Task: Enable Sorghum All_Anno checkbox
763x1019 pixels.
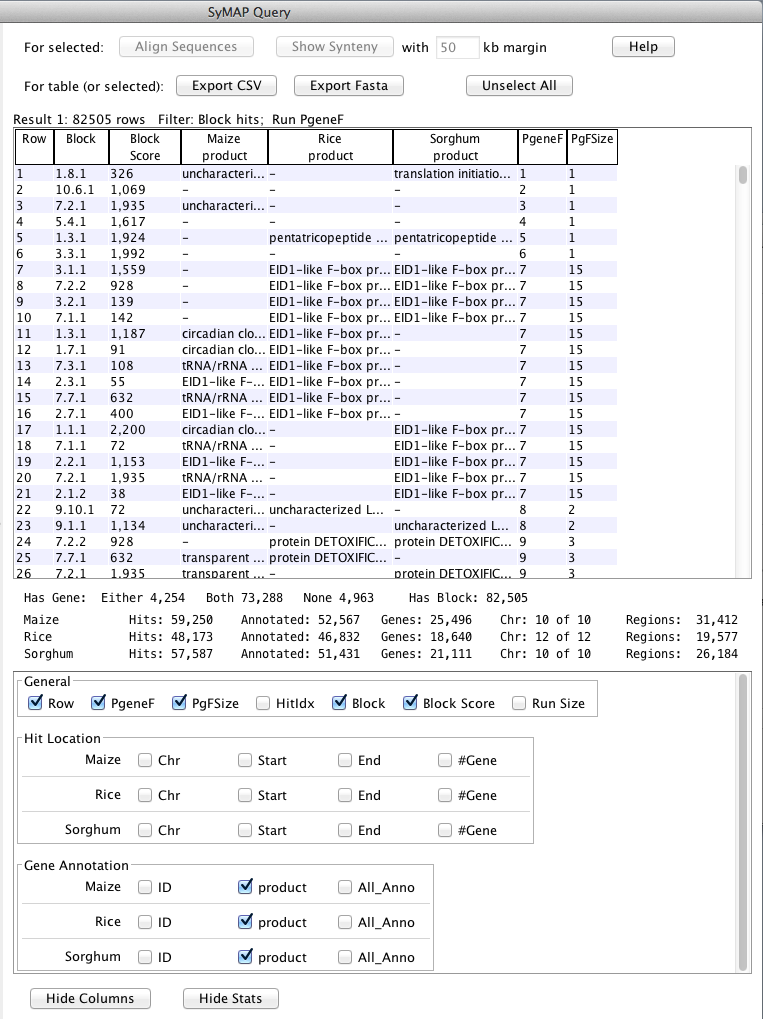Action: 344,957
